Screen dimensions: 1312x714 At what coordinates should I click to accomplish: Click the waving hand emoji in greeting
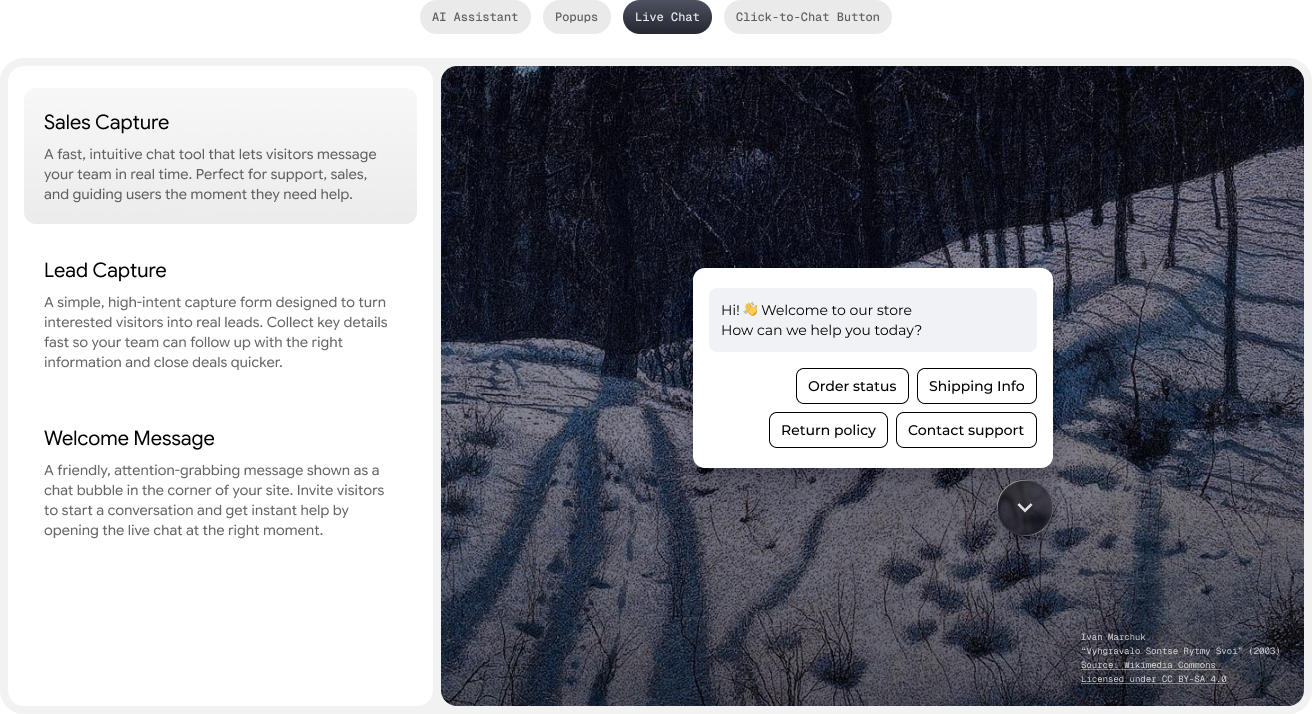[751, 310]
